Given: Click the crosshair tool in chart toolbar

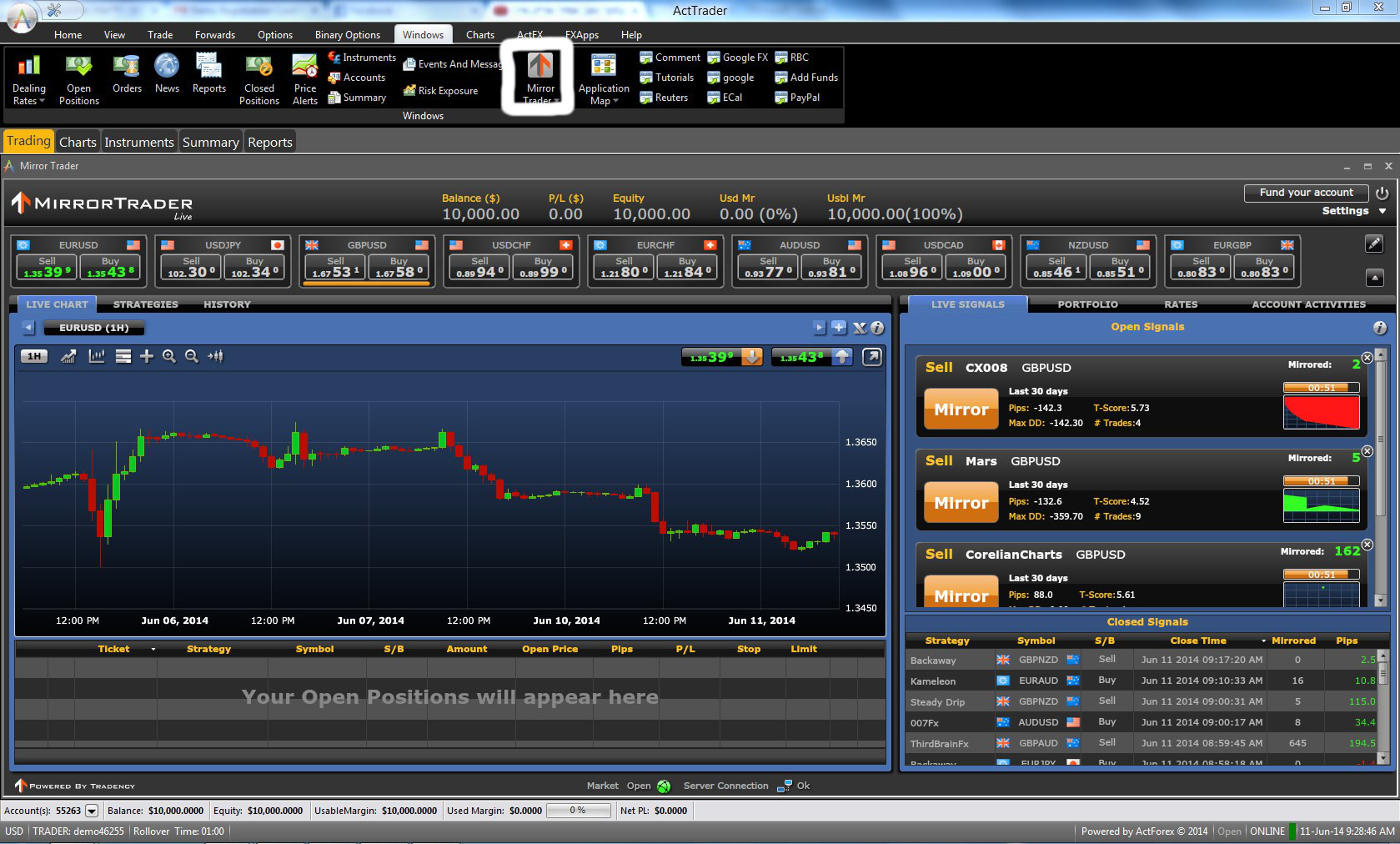Looking at the screenshot, I should (x=147, y=357).
